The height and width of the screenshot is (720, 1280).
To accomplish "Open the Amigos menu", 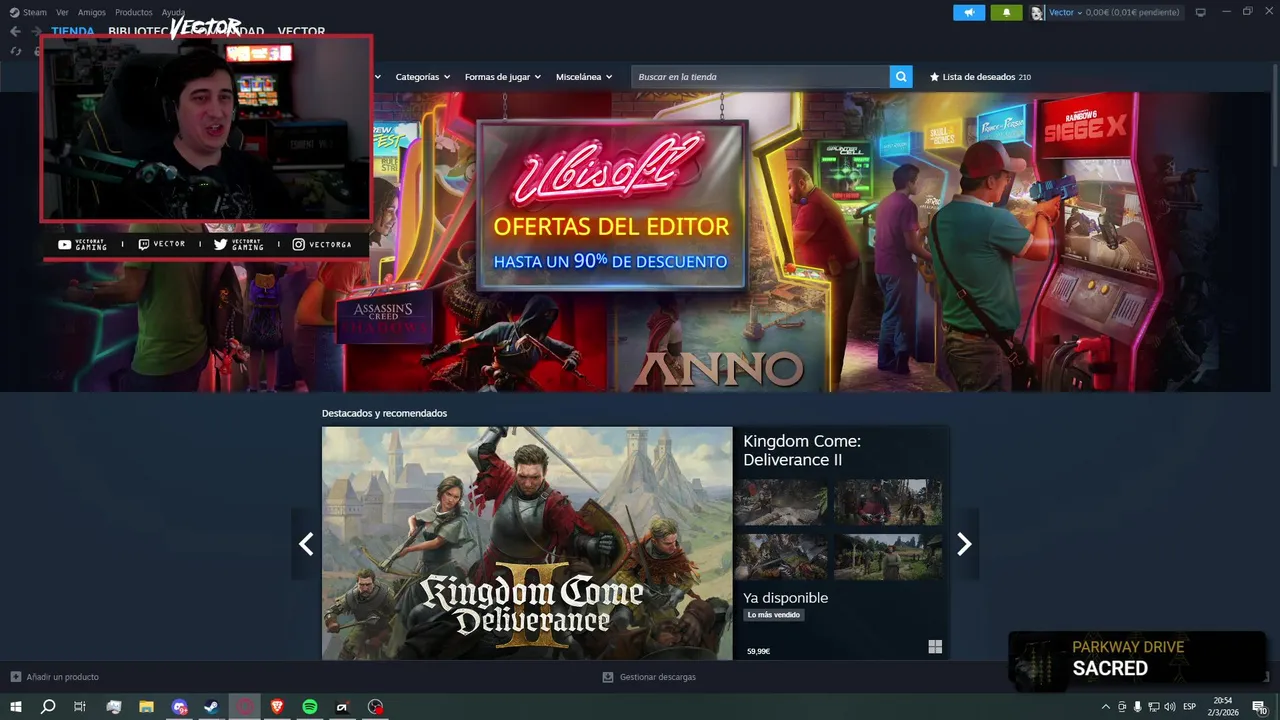I will point(92,12).
